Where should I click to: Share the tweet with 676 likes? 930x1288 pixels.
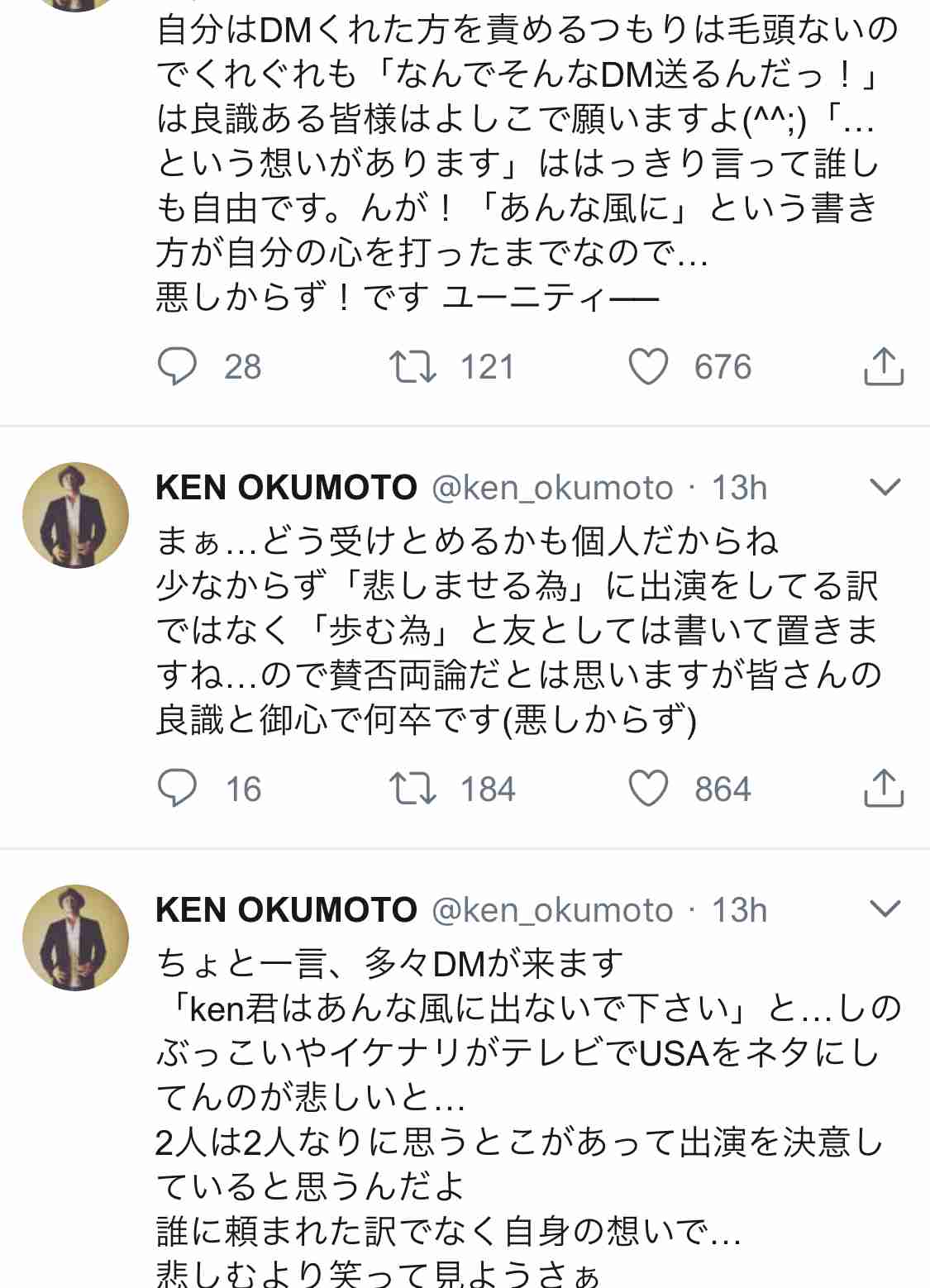pyautogui.click(x=884, y=366)
